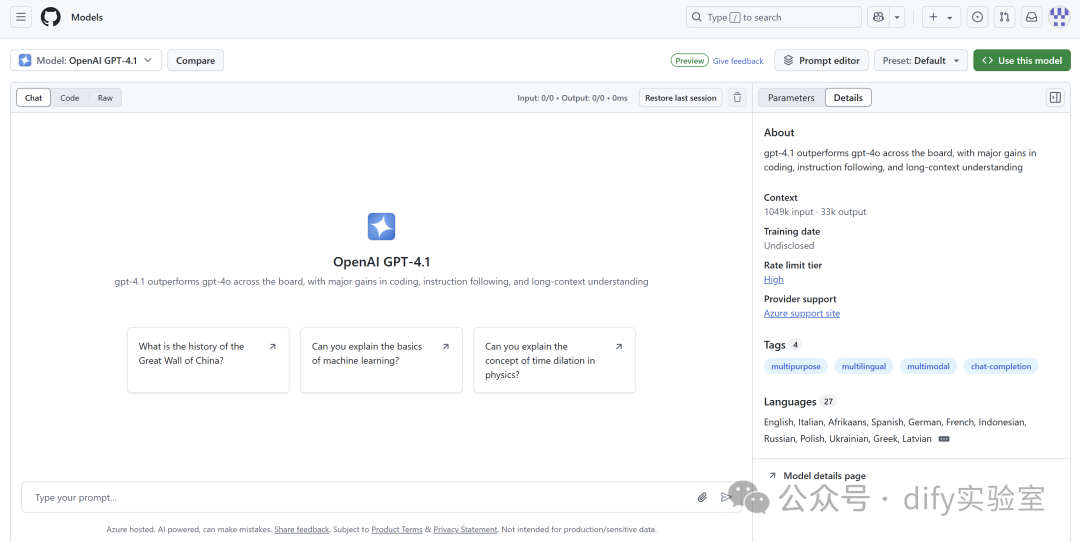Open the Issues icon in header

click(977, 17)
